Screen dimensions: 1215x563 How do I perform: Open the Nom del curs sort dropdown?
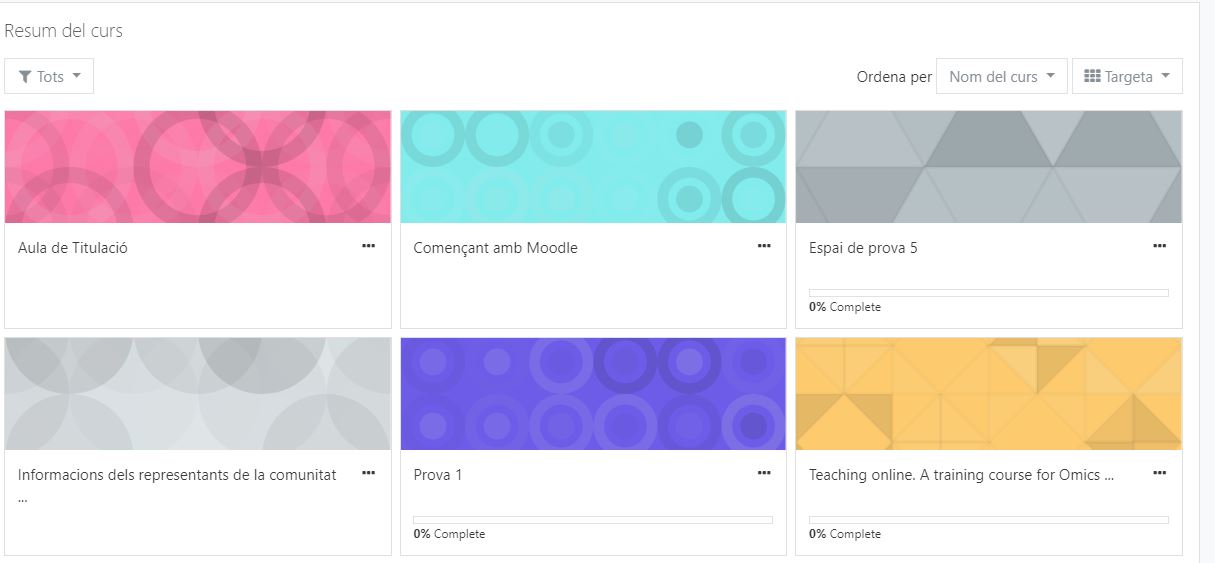[x=1001, y=77]
